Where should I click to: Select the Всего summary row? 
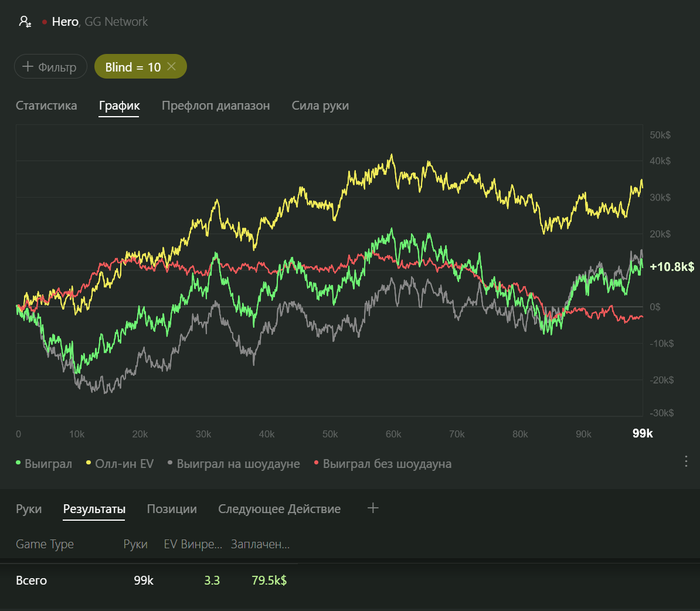click(31, 580)
